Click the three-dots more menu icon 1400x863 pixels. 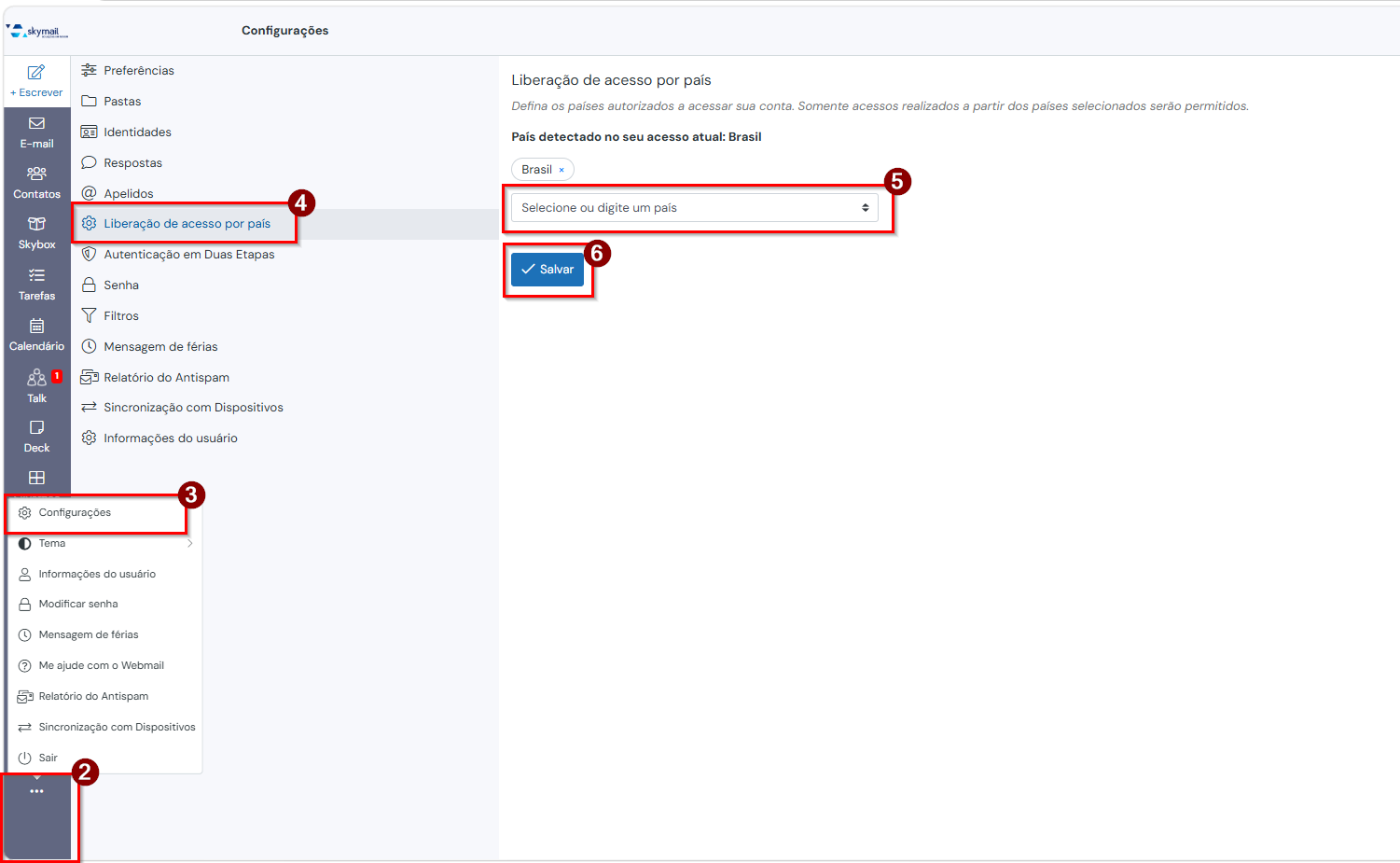point(36,791)
